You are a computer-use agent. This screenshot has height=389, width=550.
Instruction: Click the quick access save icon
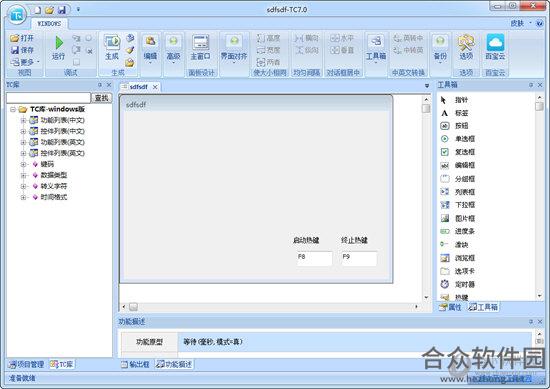point(62,10)
